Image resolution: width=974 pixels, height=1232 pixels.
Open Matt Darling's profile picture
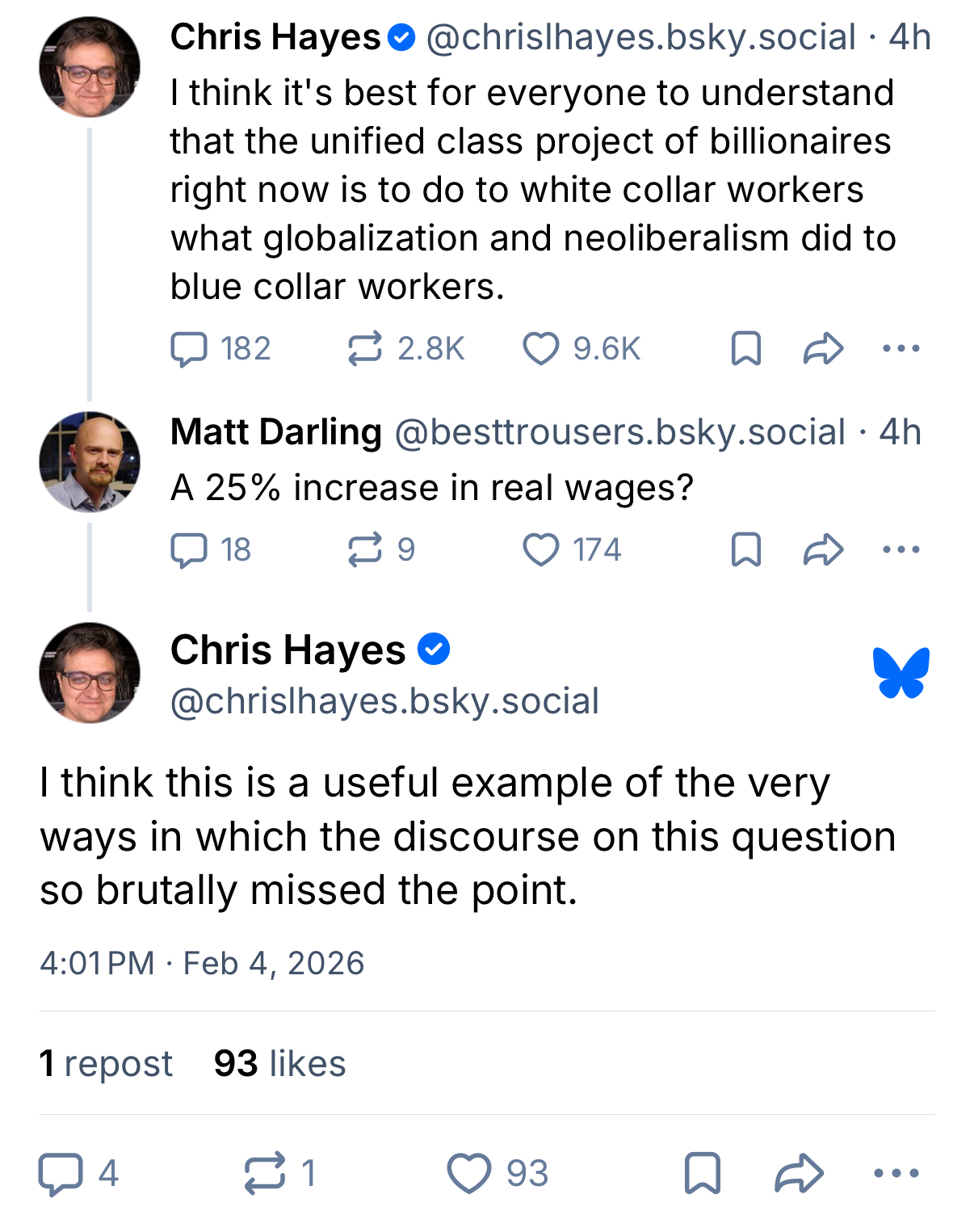click(90, 462)
